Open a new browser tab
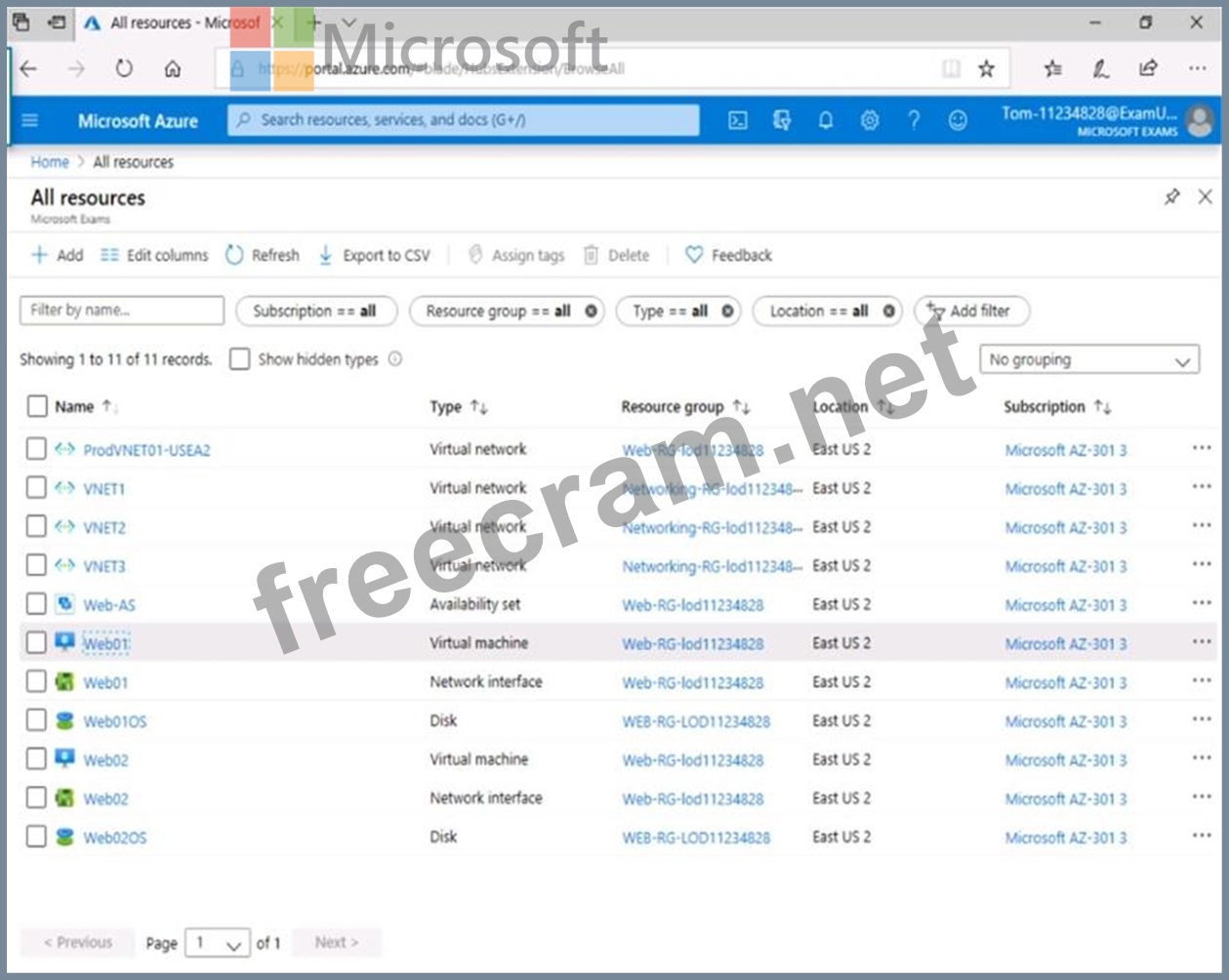 click(314, 21)
